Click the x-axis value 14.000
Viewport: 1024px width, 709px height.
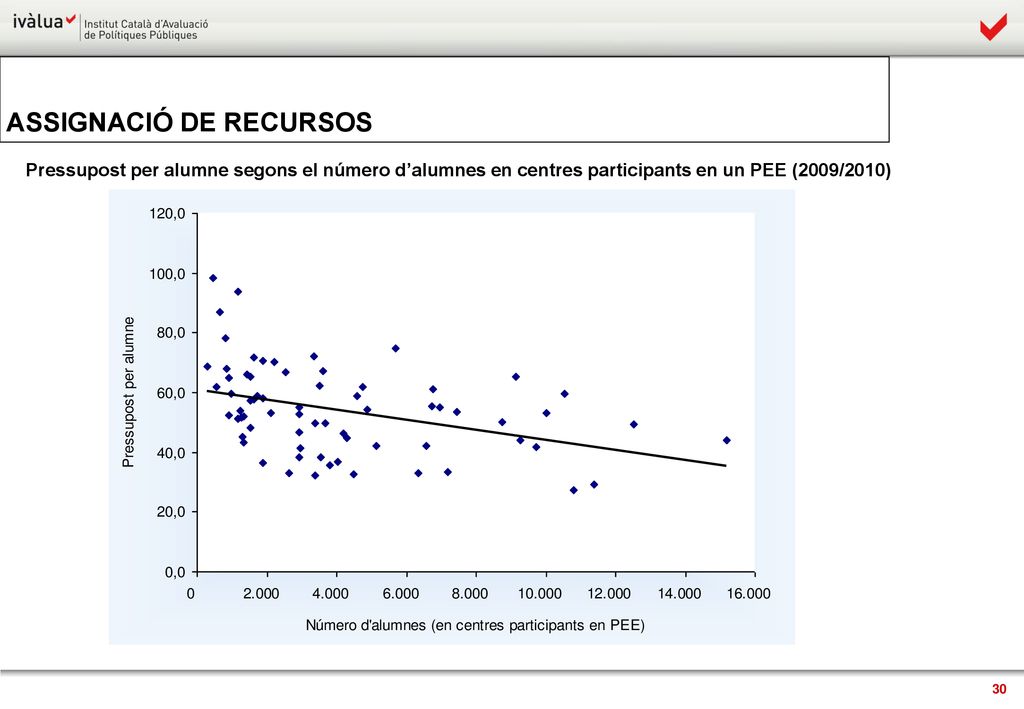click(x=679, y=594)
